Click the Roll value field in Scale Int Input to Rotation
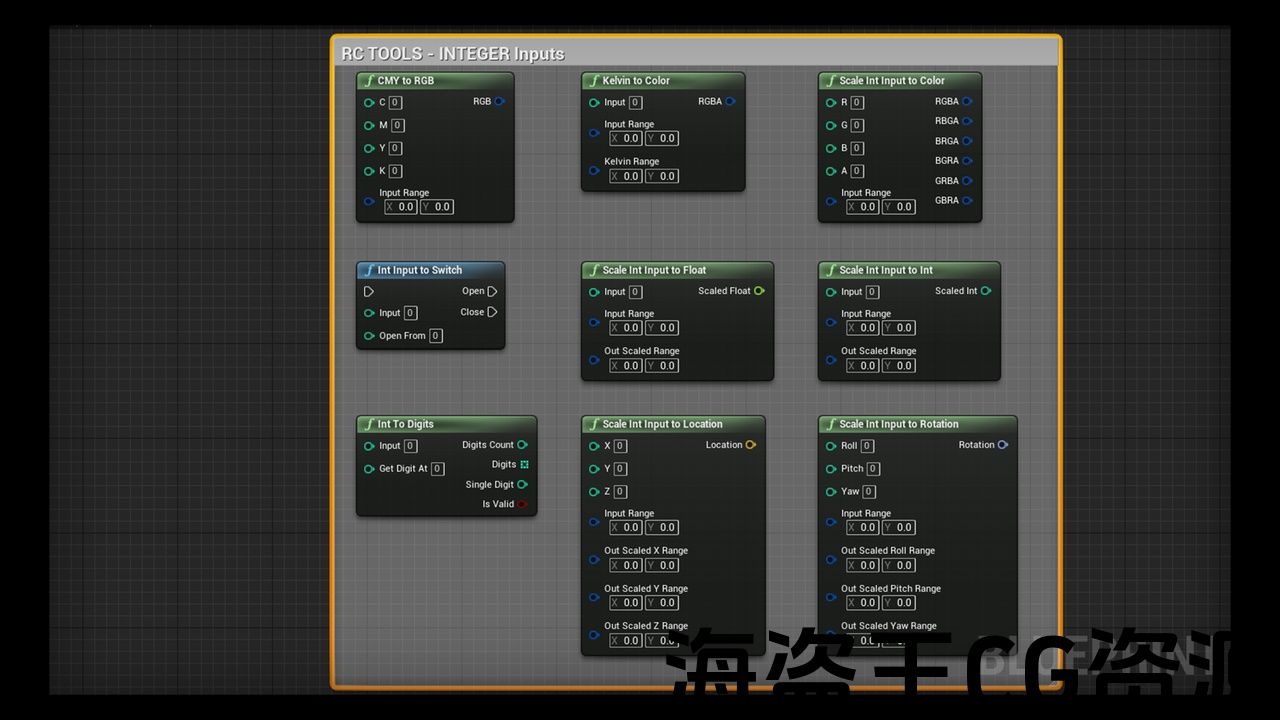This screenshot has width=1280, height=720. pyautogui.click(x=867, y=446)
